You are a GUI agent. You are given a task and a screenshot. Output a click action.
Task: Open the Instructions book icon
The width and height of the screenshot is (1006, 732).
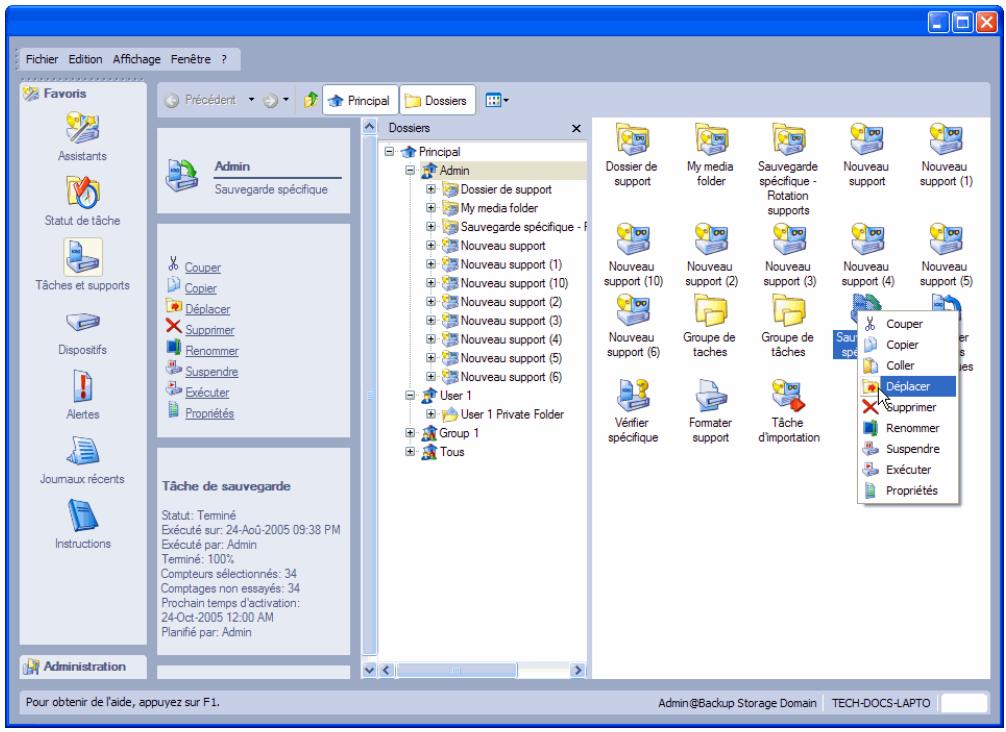coord(82,515)
